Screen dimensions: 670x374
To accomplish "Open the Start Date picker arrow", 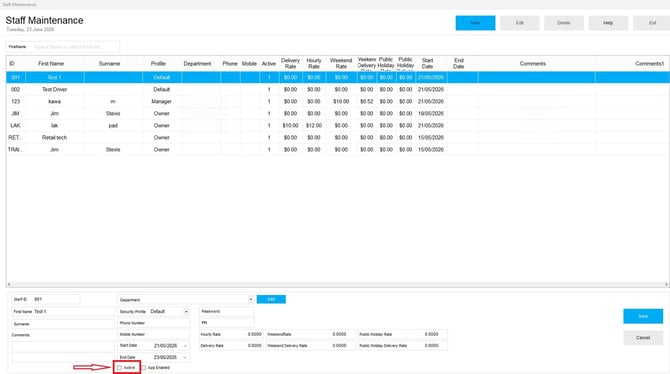I will pyautogui.click(x=185, y=345).
